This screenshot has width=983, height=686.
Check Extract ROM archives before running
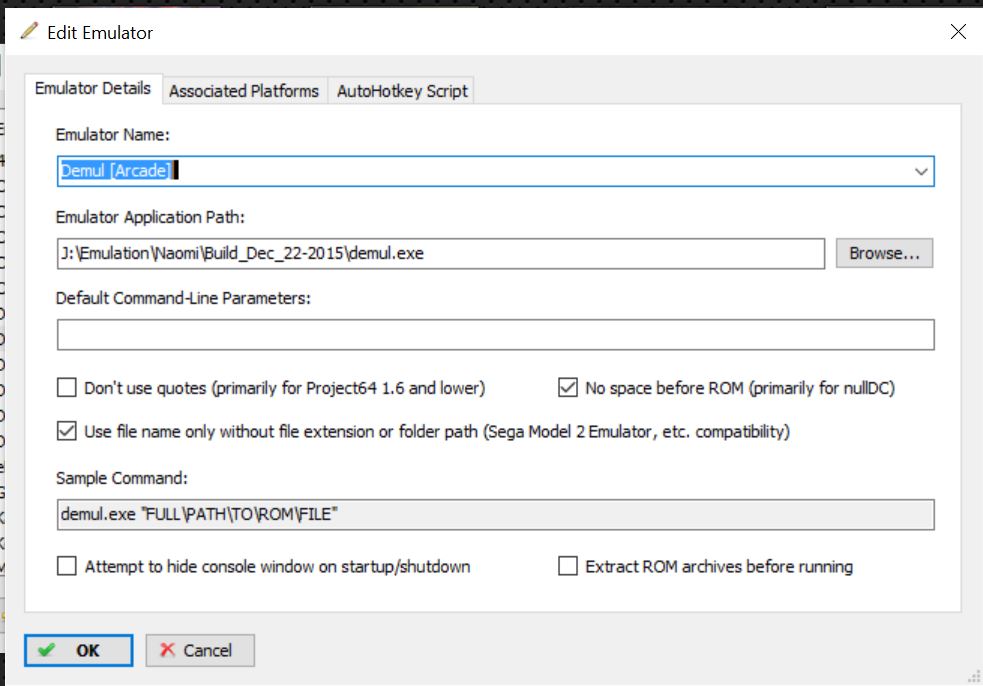pyautogui.click(x=567, y=567)
